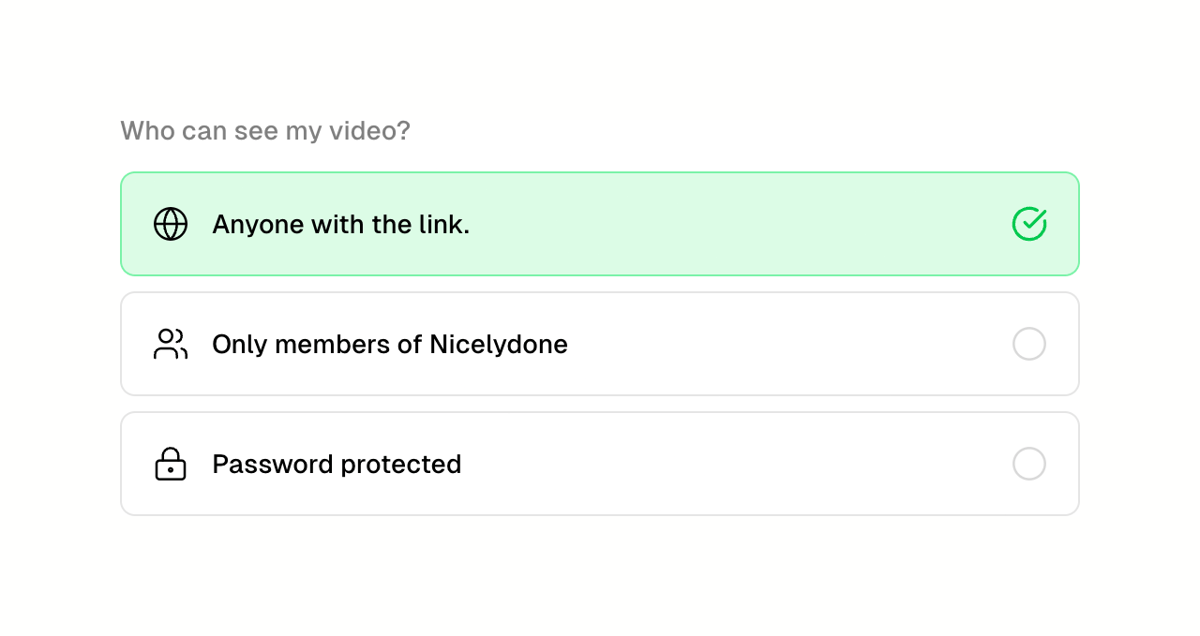Click the people icon beside Nicelydone option
The width and height of the screenshot is (1200, 636).
170,343
